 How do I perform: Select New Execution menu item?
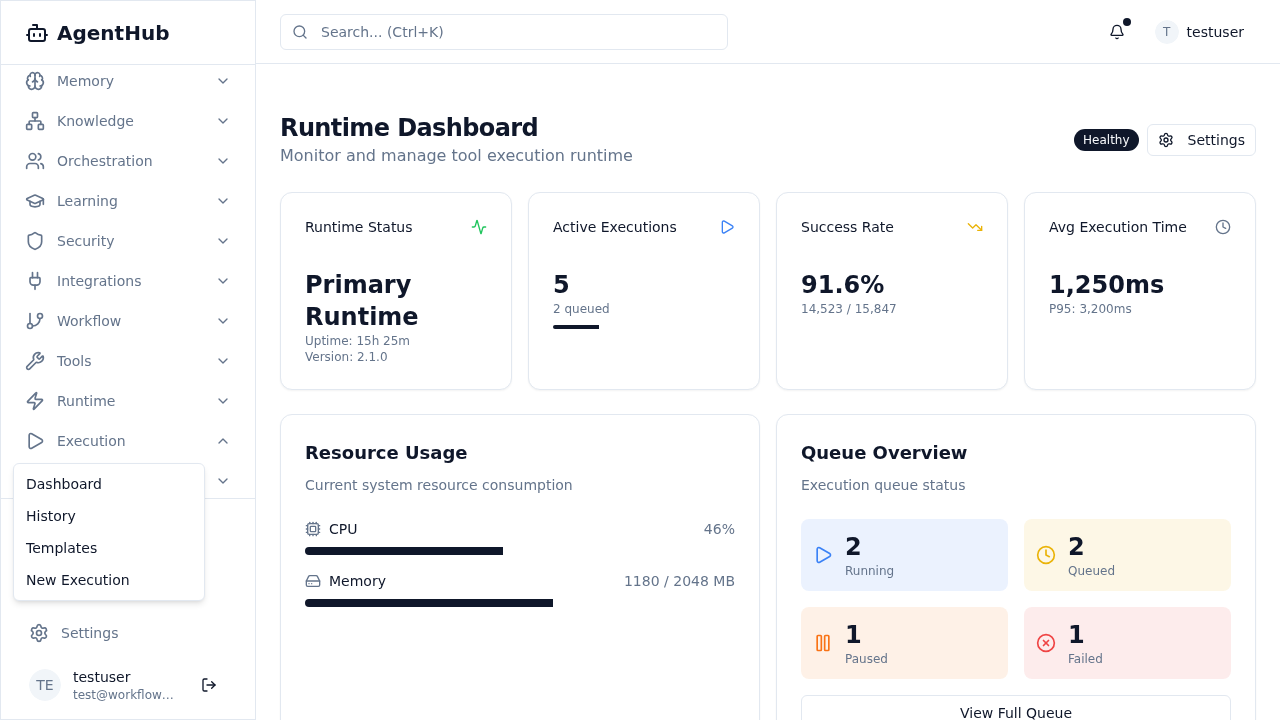coord(78,580)
